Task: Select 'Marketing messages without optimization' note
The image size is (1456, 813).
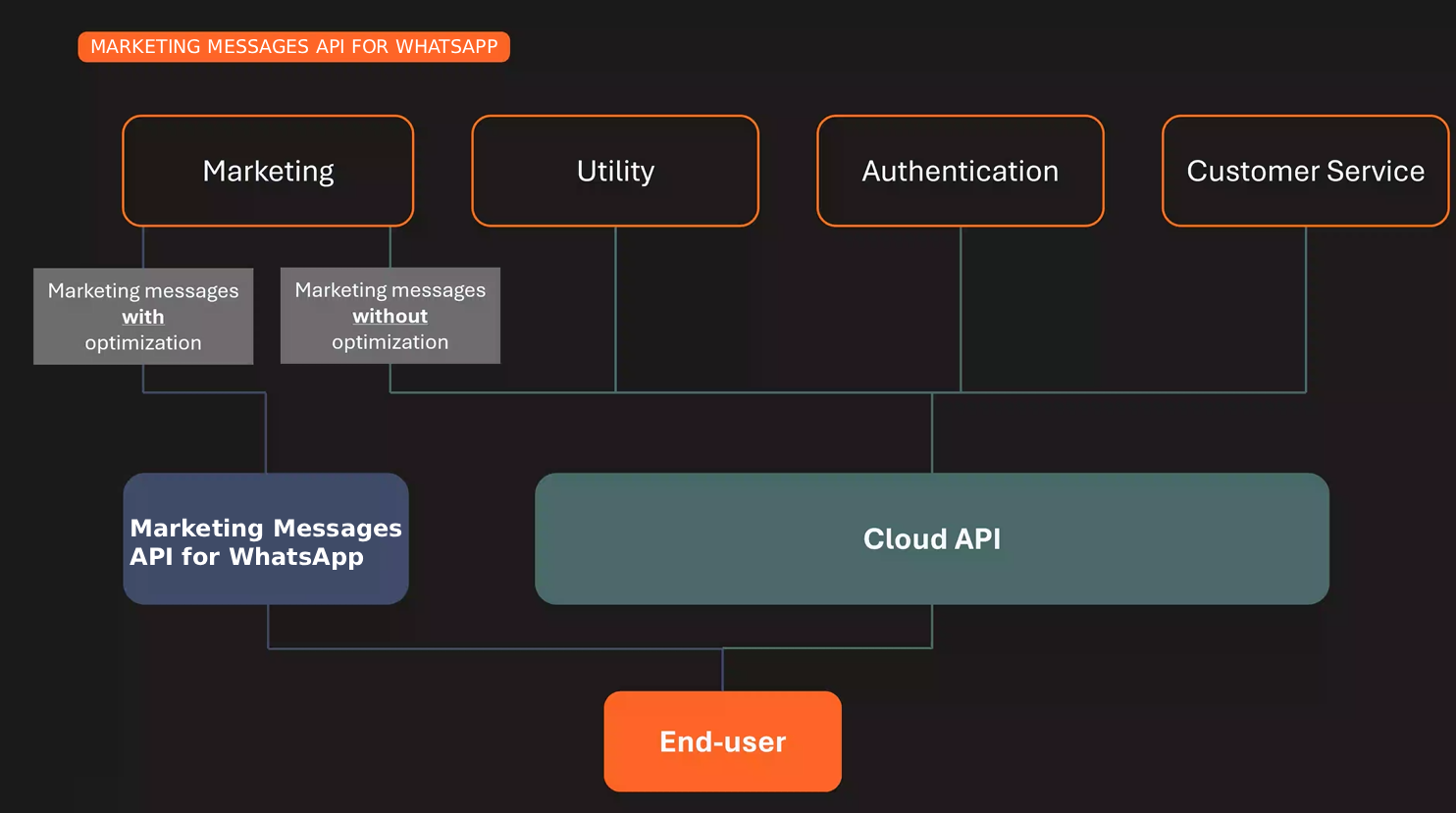Action: [x=390, y=316]
